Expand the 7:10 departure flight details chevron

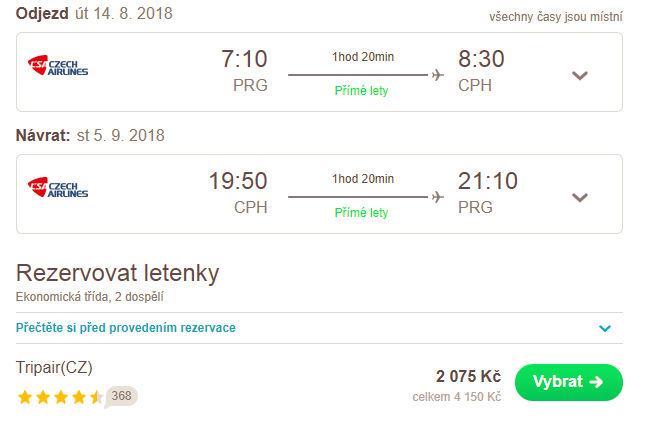tap(579, 76)
